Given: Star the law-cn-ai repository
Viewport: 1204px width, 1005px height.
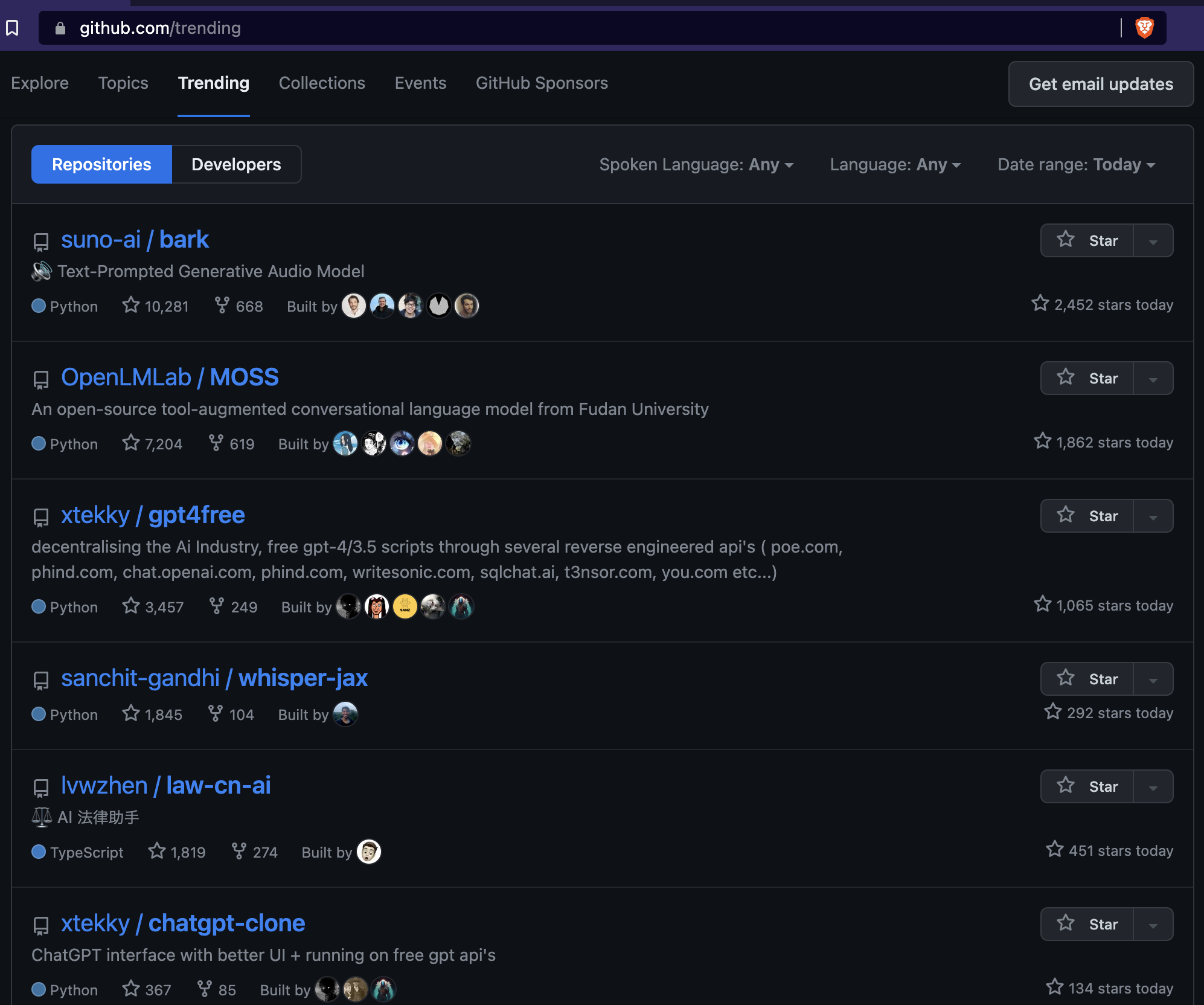Looking at the screenshot, I should click(1087, 786).
